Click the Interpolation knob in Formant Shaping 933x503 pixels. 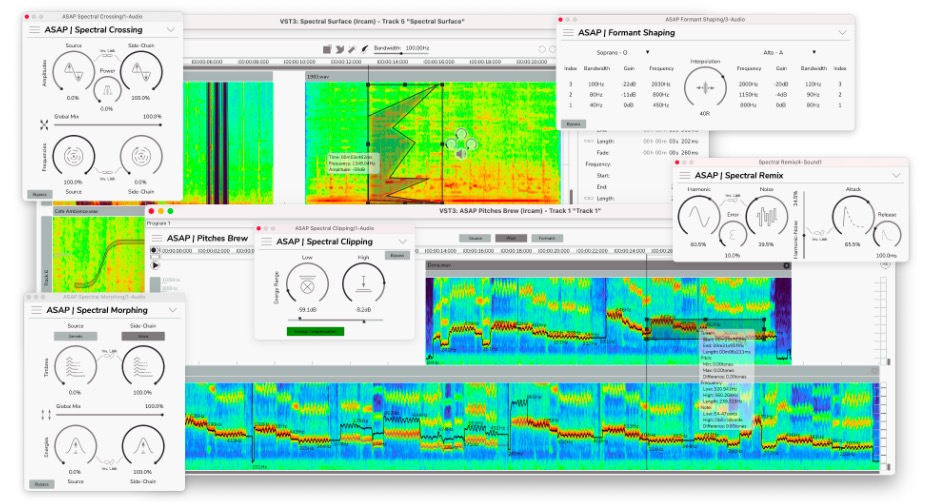[705, 88]
